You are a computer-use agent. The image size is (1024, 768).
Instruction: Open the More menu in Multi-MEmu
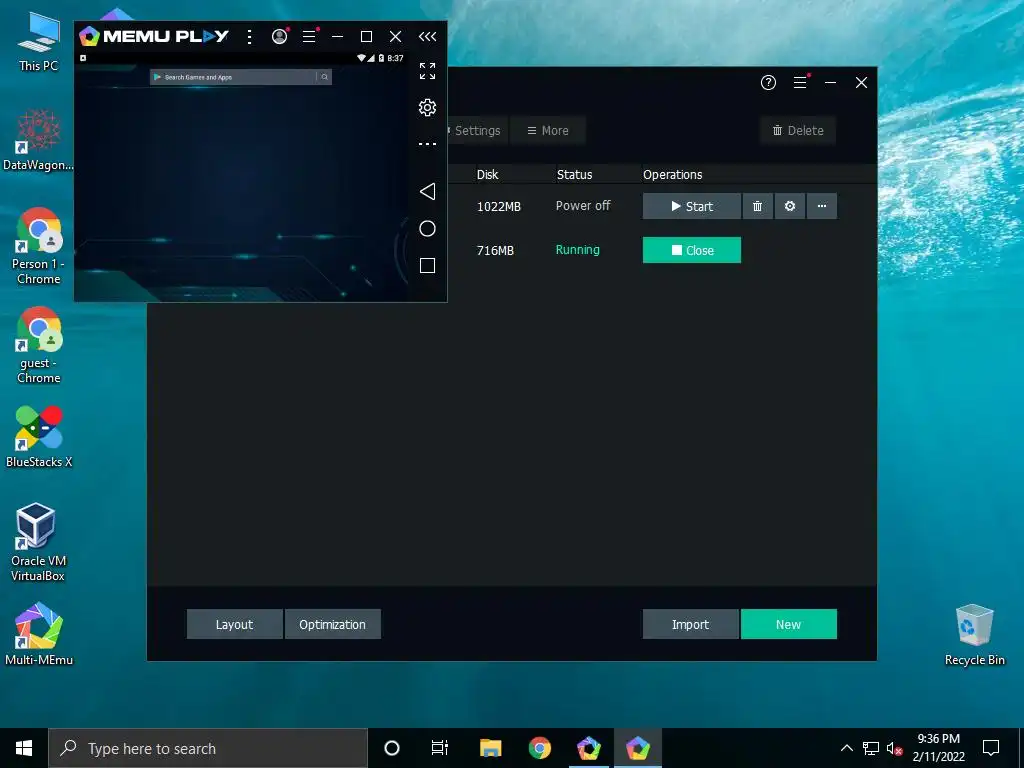tap(548, 131)
